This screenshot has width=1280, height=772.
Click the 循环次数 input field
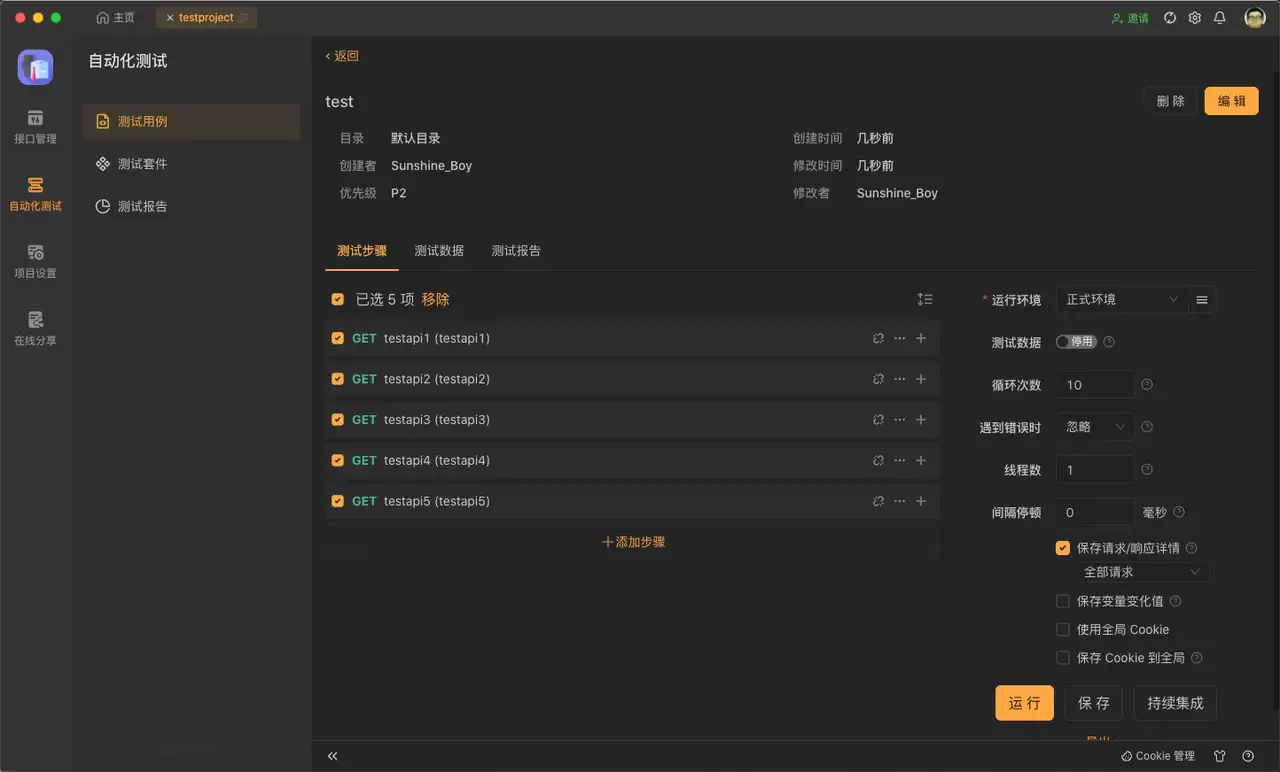1095,385
